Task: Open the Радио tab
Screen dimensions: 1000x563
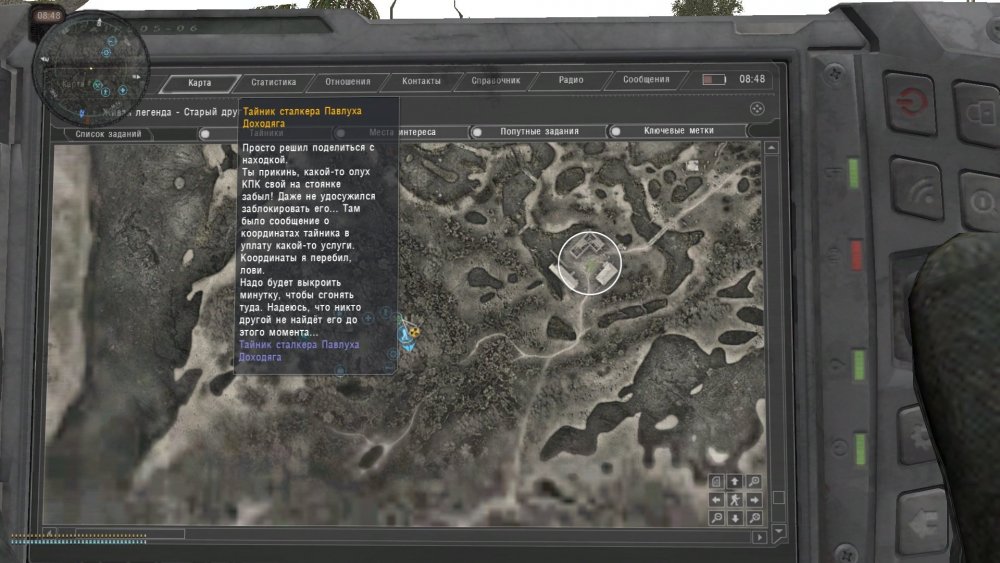Action: click(571, 80)
